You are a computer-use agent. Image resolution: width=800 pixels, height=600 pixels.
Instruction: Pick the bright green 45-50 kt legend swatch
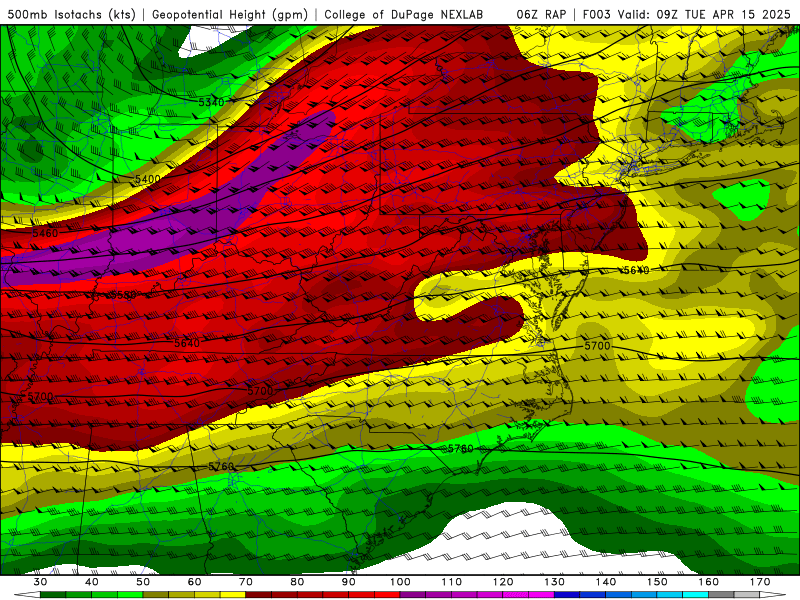(x=130, y=595)
